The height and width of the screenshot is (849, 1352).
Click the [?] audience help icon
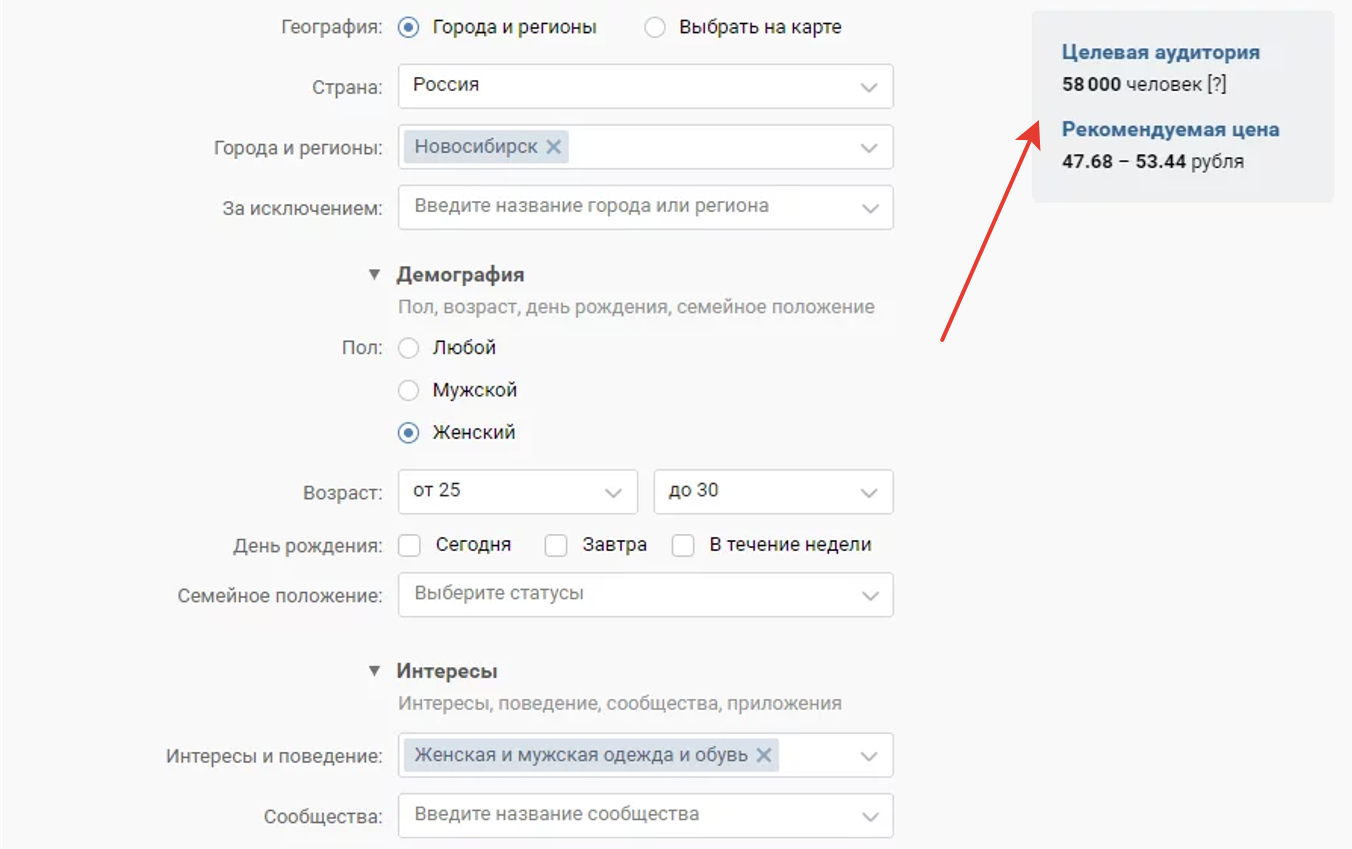pos(1216,85)
